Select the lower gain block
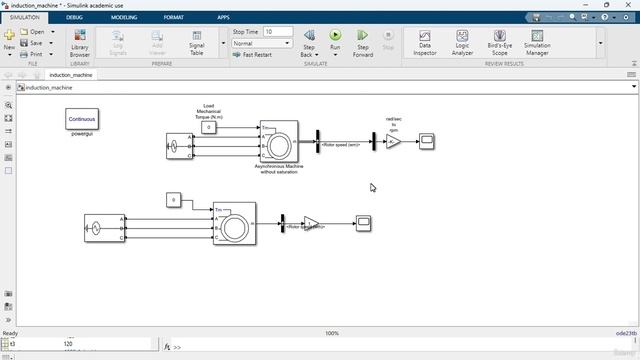This screenshot has width=640, height=360. (x=311, y=223)
